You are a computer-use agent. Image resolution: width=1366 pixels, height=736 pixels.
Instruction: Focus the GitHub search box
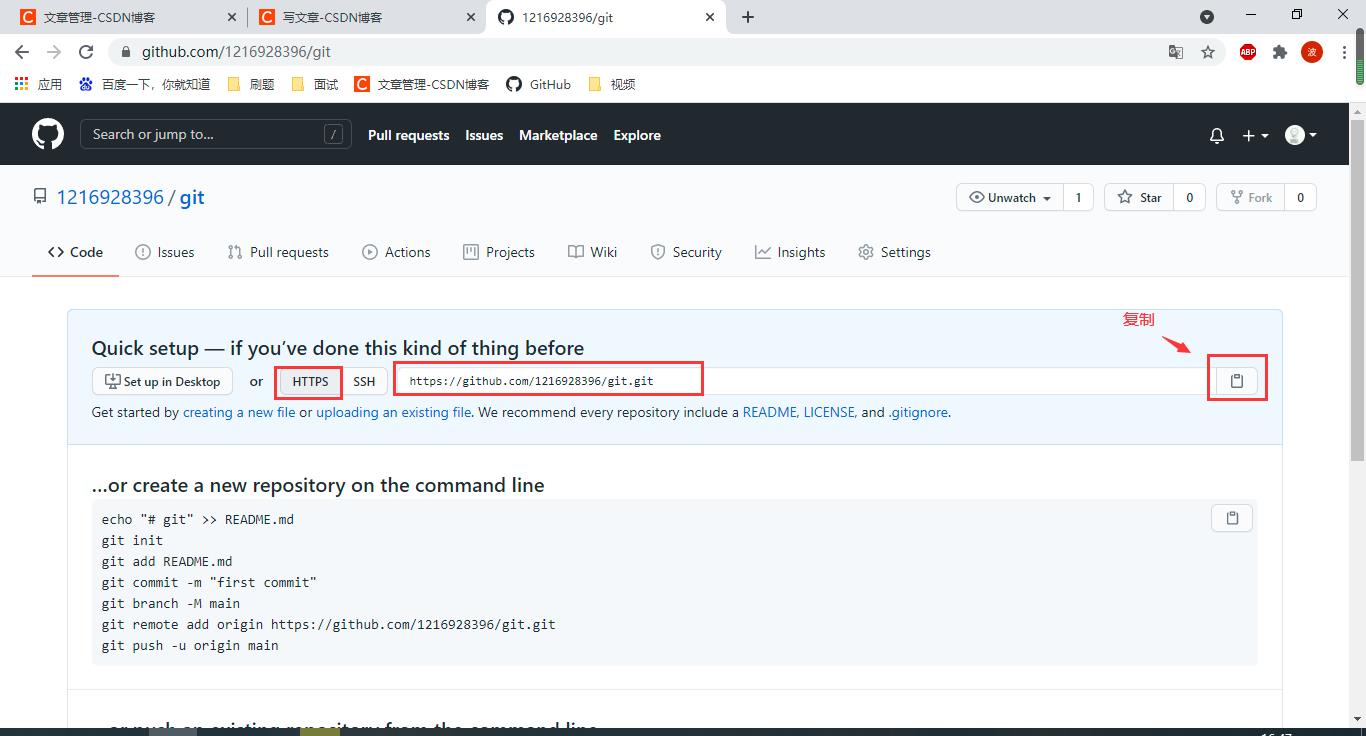tap(216, 134)
